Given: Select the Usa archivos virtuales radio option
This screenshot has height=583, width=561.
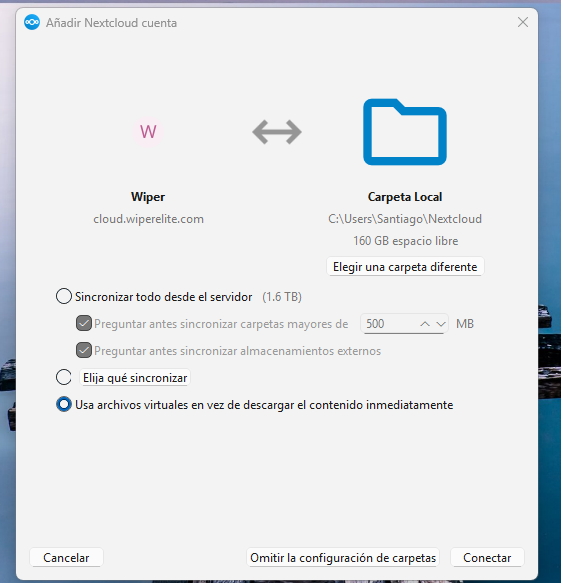Looking at the screenshot, I should [x=64, y=404].
